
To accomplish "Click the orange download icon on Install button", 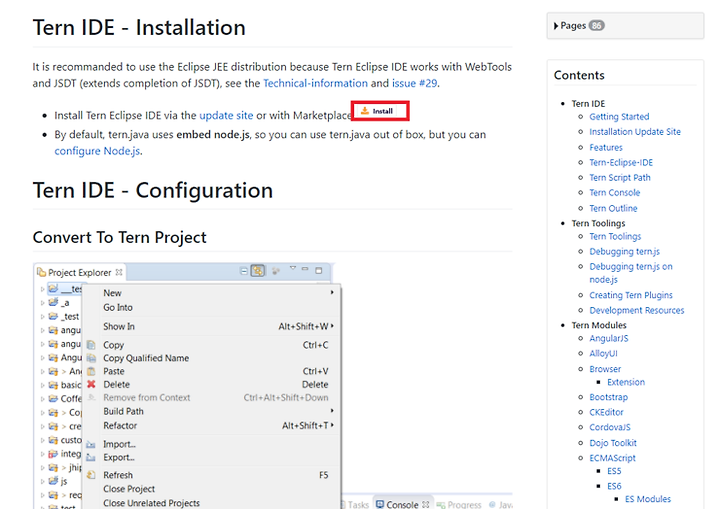I will point(365,111).
